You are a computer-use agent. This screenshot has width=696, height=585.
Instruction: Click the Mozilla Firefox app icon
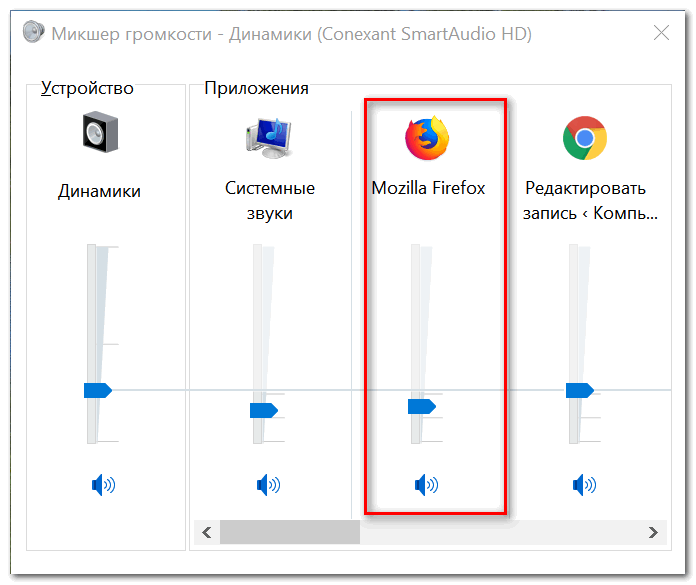tap(427, 138)
